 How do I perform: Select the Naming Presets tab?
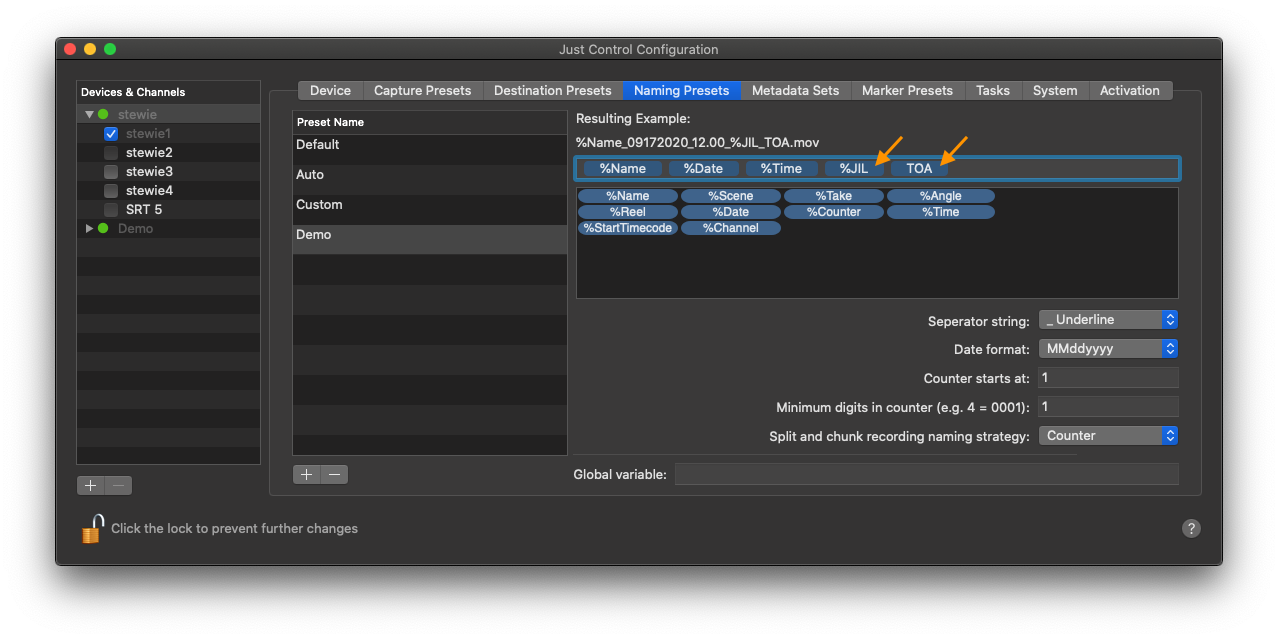coord(682,90)
